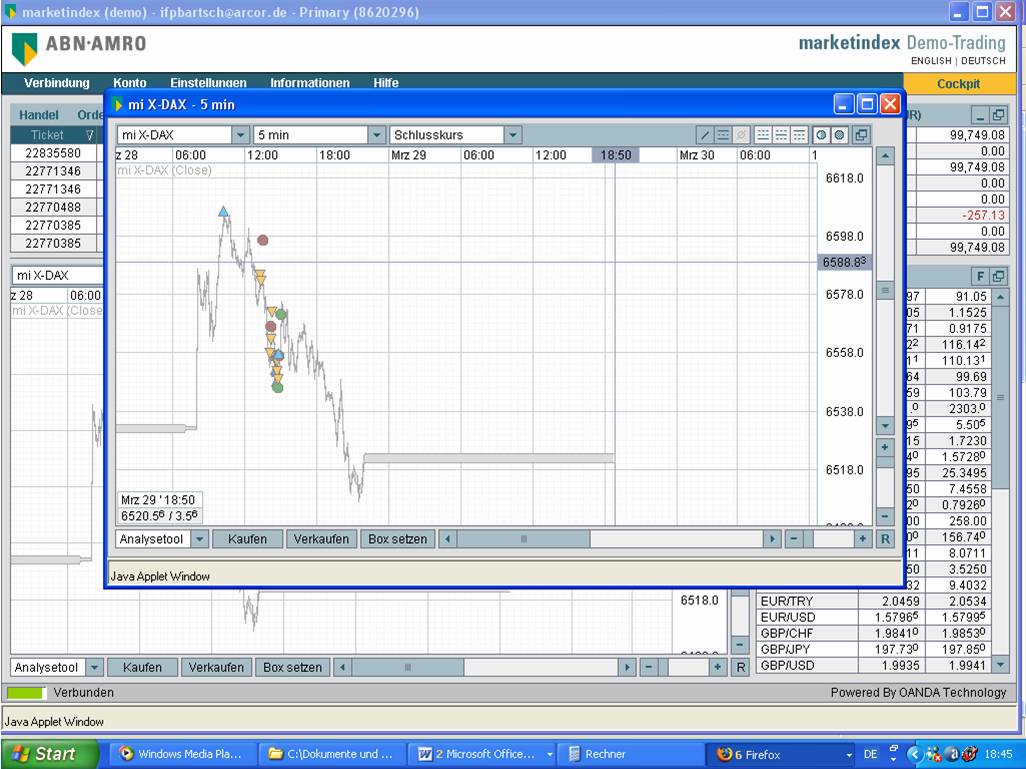The width and height of the screenshot is (1026, 769).
Task: Switch to the Cockpit tab
Action: click(x=959, y=84)
